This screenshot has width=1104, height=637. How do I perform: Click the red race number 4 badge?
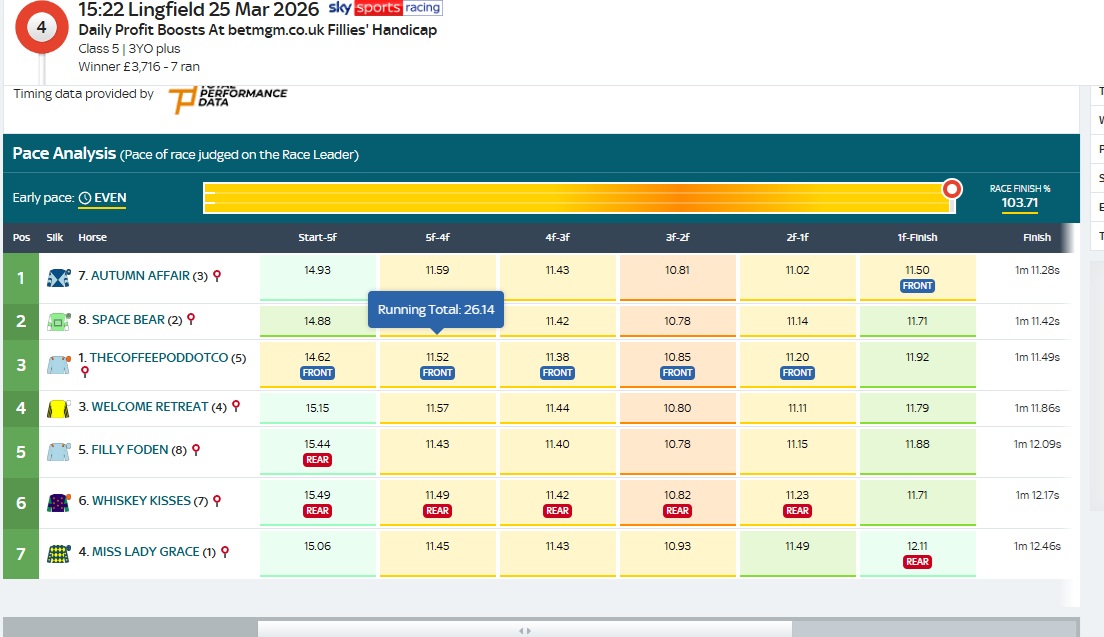pos(41,28)
